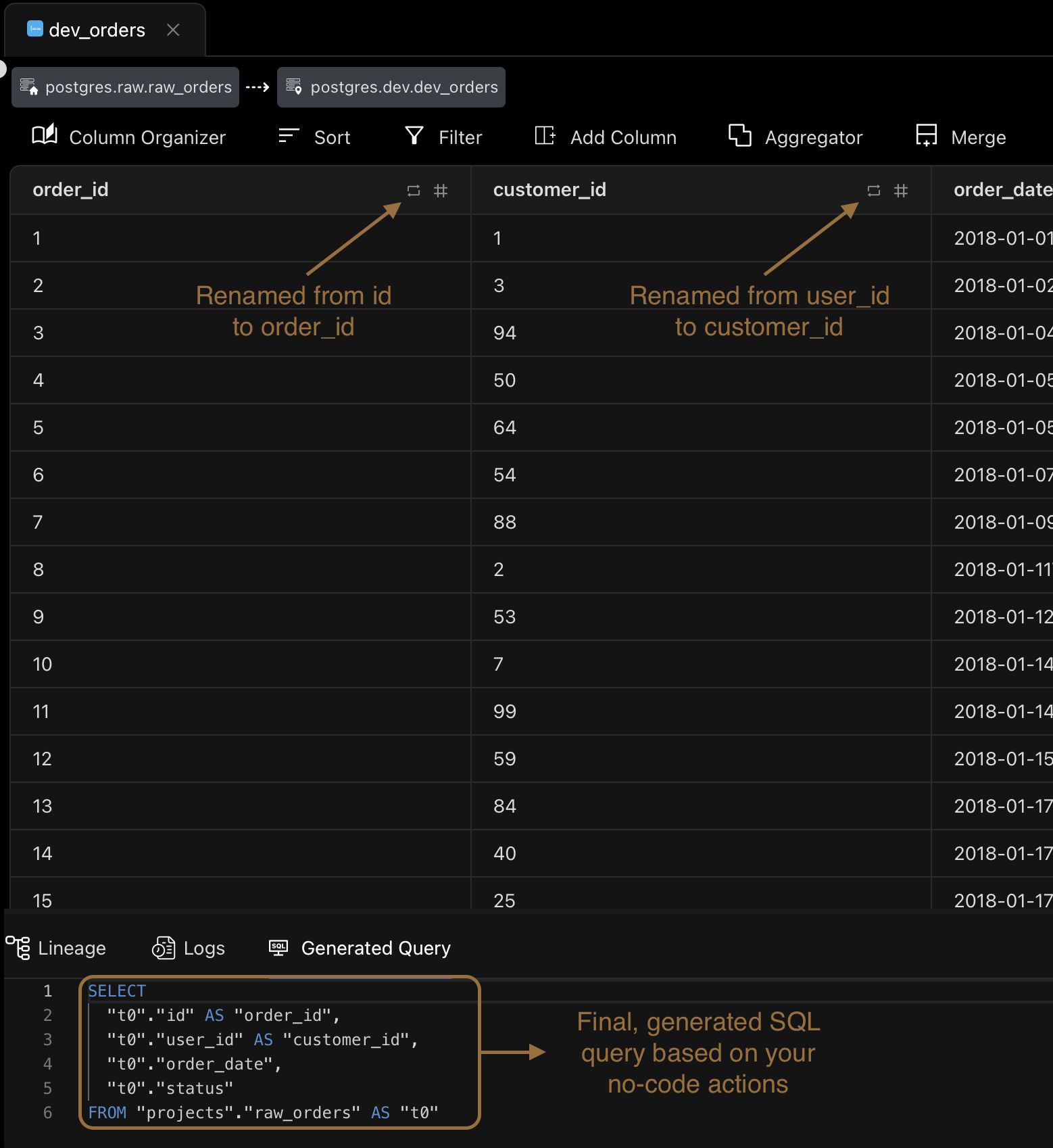This screenshot has width=1053, height=1148.
Task: Click customer_id cell with value 53
Action: pyautogui.click(x=701, y=617)
